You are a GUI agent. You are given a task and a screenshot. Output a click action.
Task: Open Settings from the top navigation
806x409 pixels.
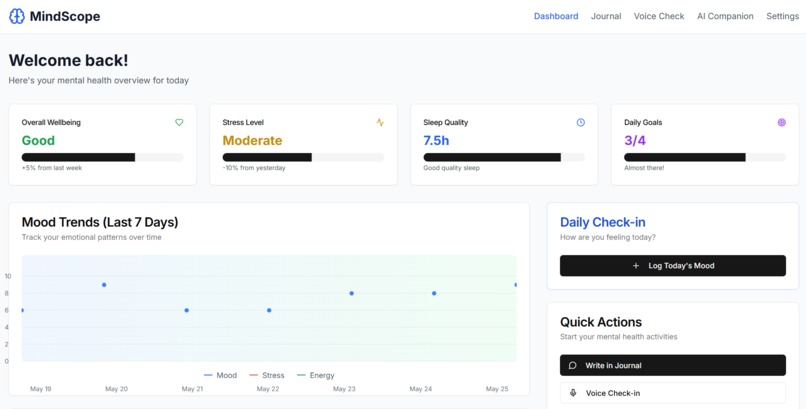coord(782,16)
